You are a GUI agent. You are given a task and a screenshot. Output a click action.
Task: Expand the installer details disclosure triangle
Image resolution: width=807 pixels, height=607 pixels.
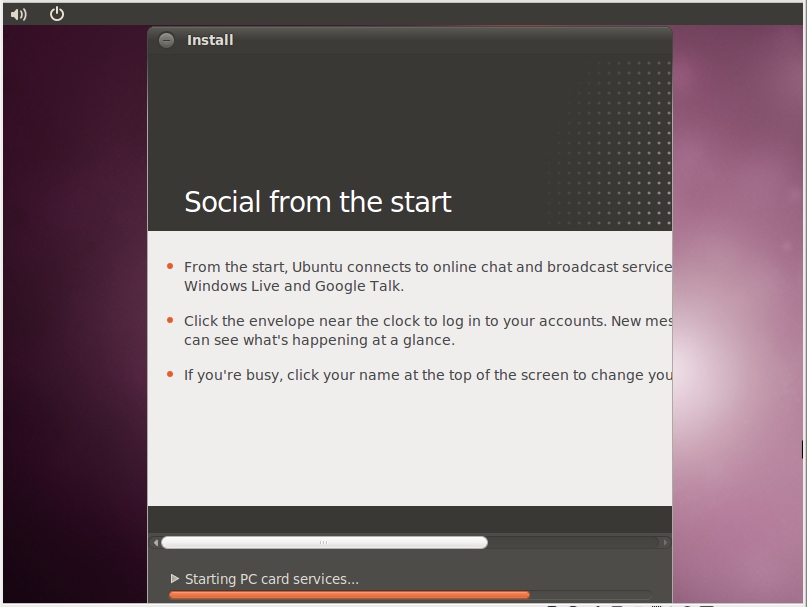174,579
